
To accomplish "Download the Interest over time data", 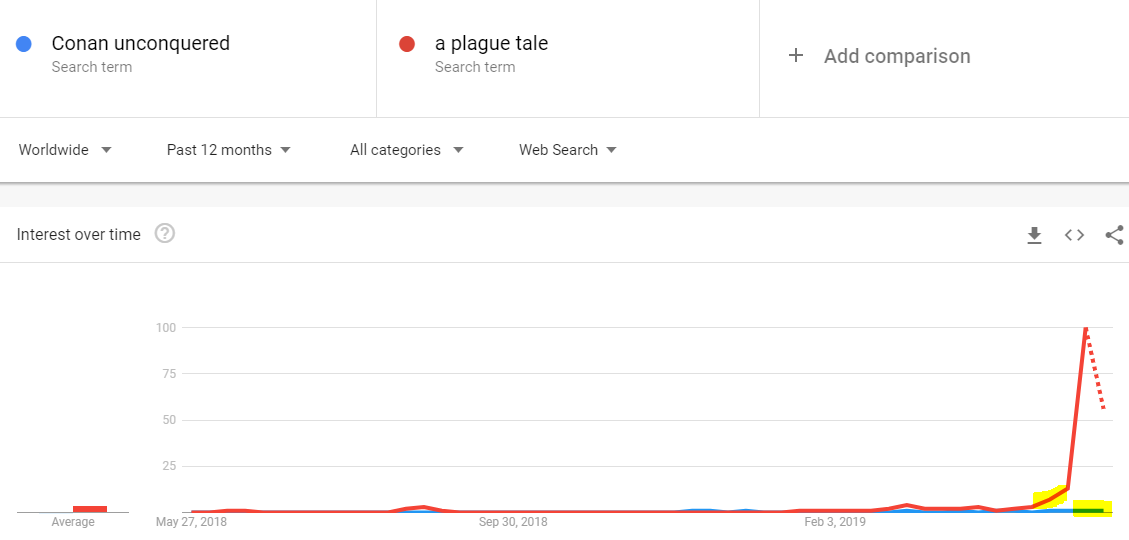I will (1035, 235).
